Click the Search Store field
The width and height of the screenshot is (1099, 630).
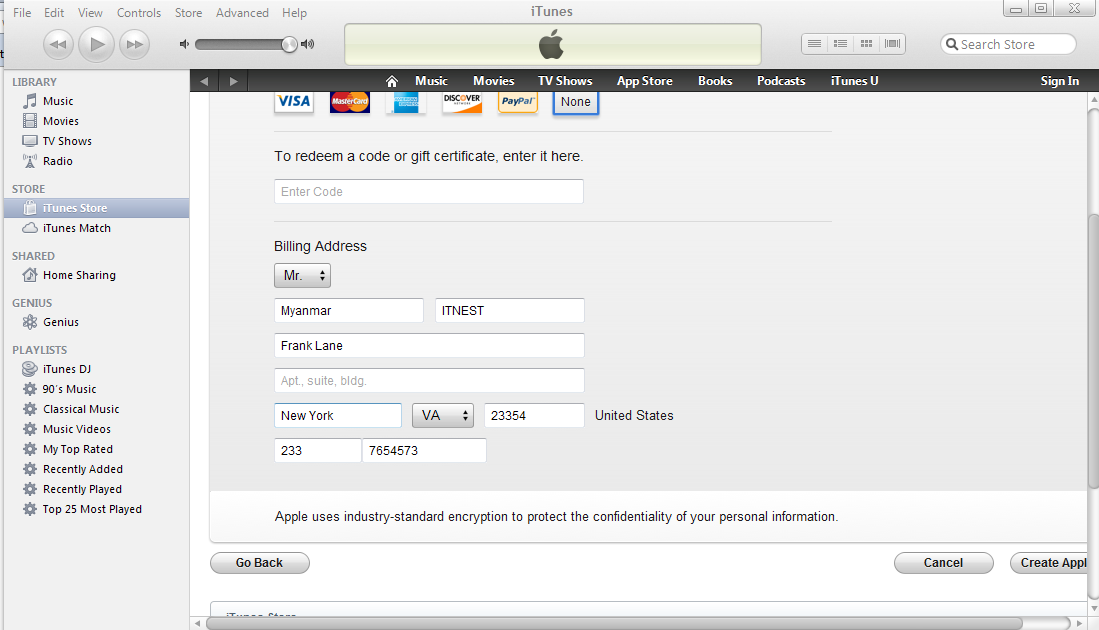click(x=1008, y=44)
